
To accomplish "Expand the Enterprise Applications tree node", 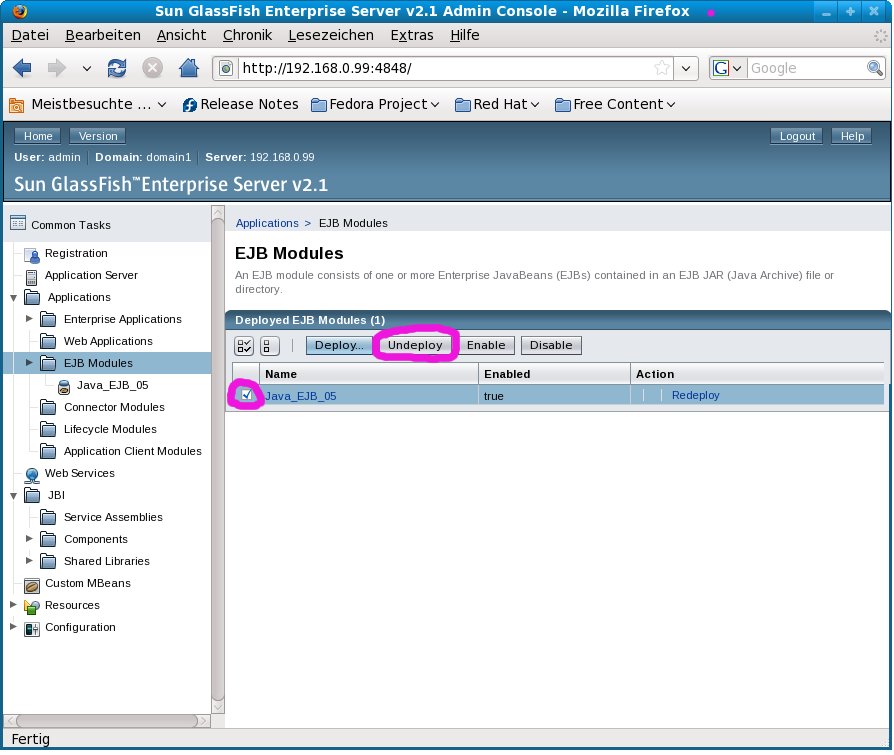I will (x=29, y=319).
